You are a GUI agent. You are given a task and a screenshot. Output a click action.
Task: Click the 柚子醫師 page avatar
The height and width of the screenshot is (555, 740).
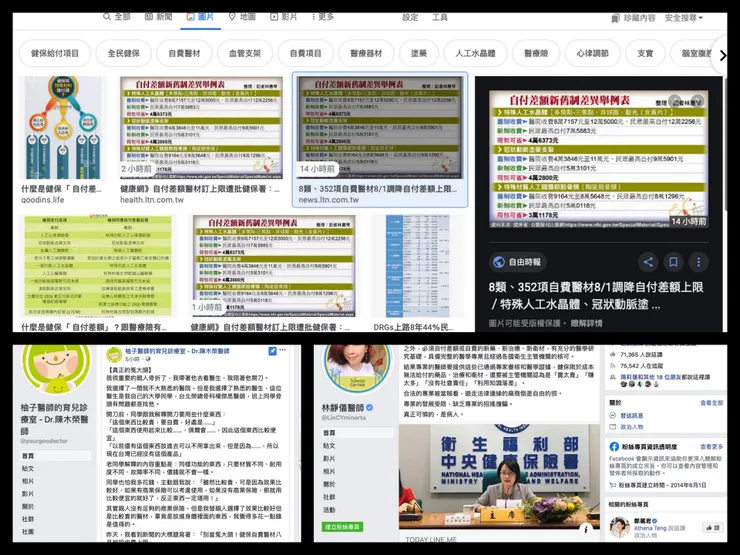pyautogui.click(x=56, y=369)
